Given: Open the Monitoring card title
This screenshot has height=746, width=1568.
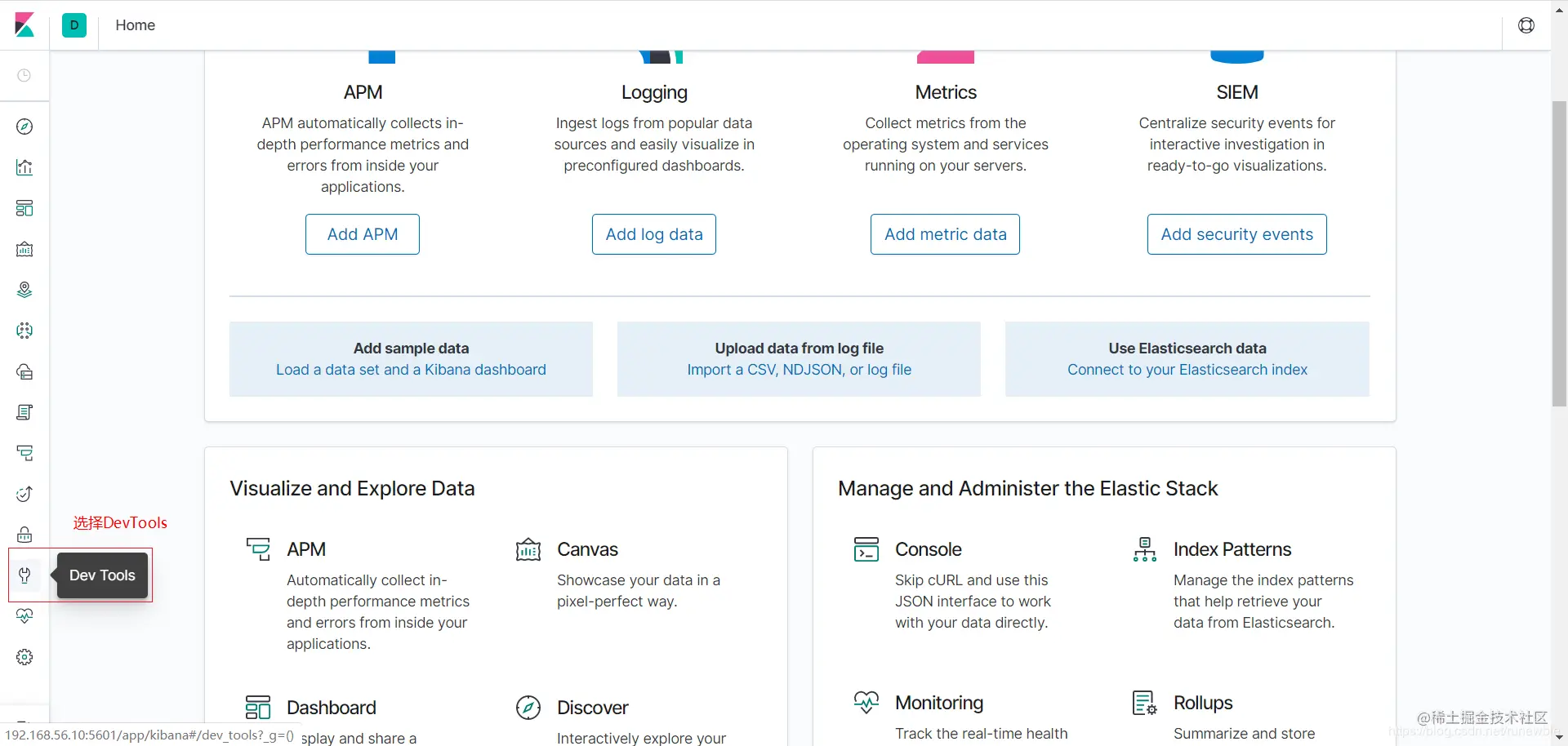Looking at the screenshot, I should [939, 703].
